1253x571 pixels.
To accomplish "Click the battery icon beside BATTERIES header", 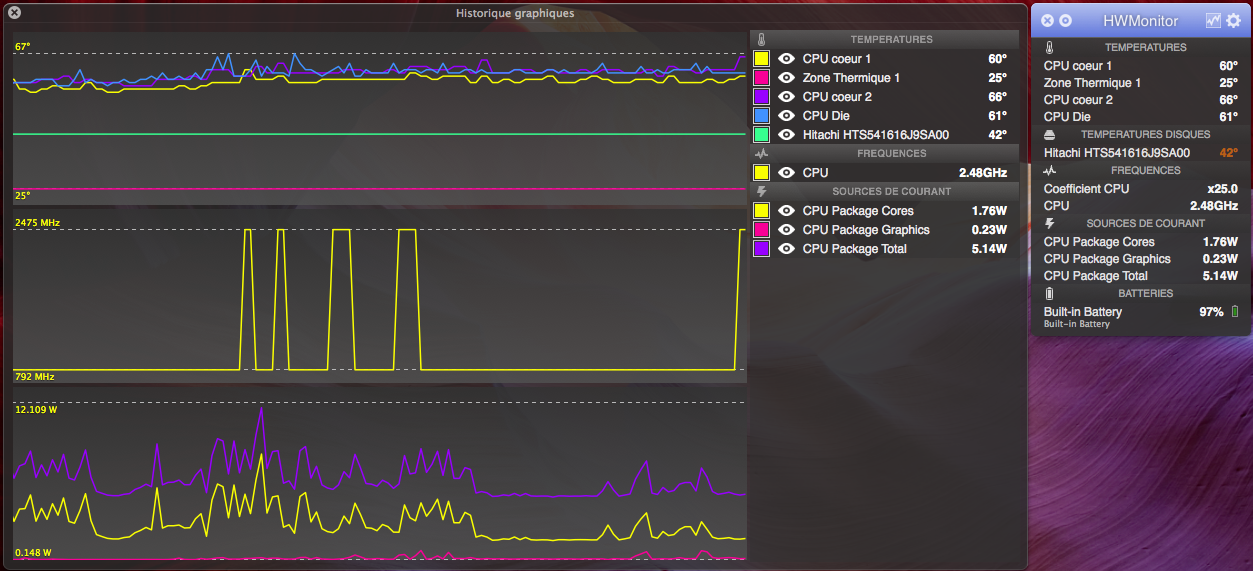I will (1049, 293).
